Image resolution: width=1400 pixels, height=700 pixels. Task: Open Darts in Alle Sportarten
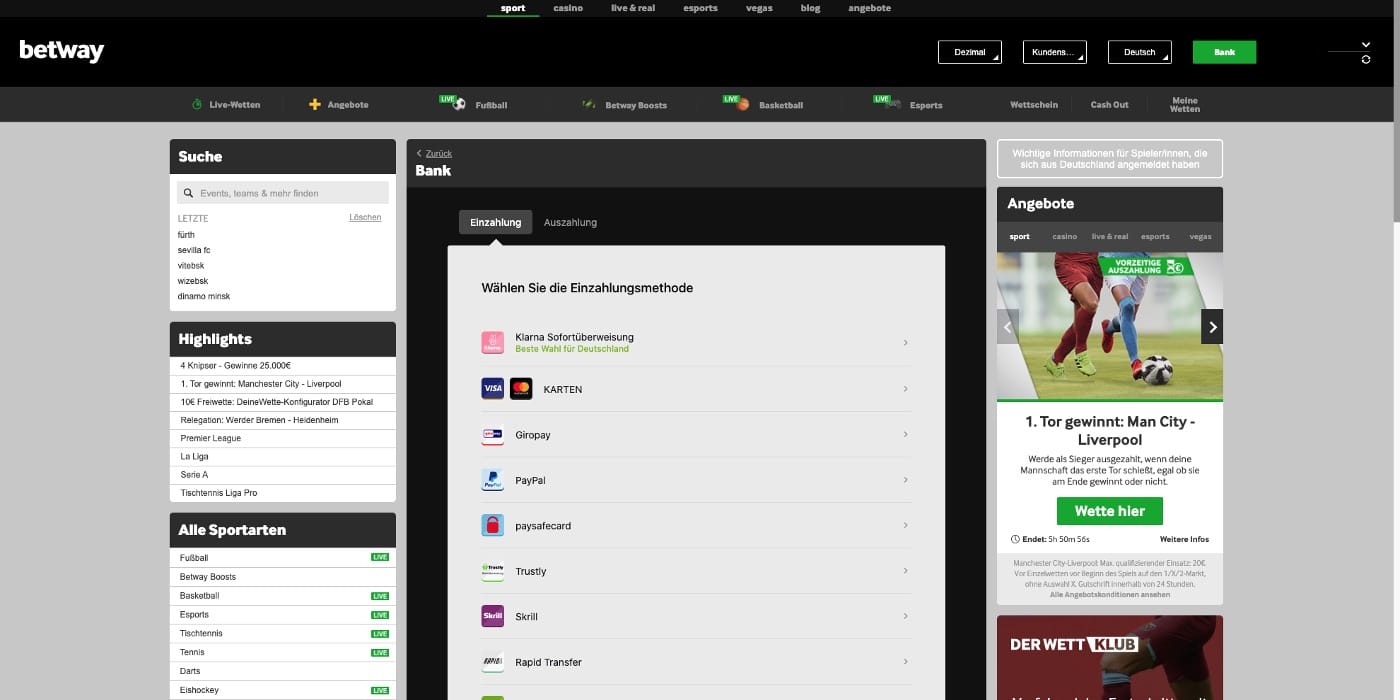(x=283, y=671)
